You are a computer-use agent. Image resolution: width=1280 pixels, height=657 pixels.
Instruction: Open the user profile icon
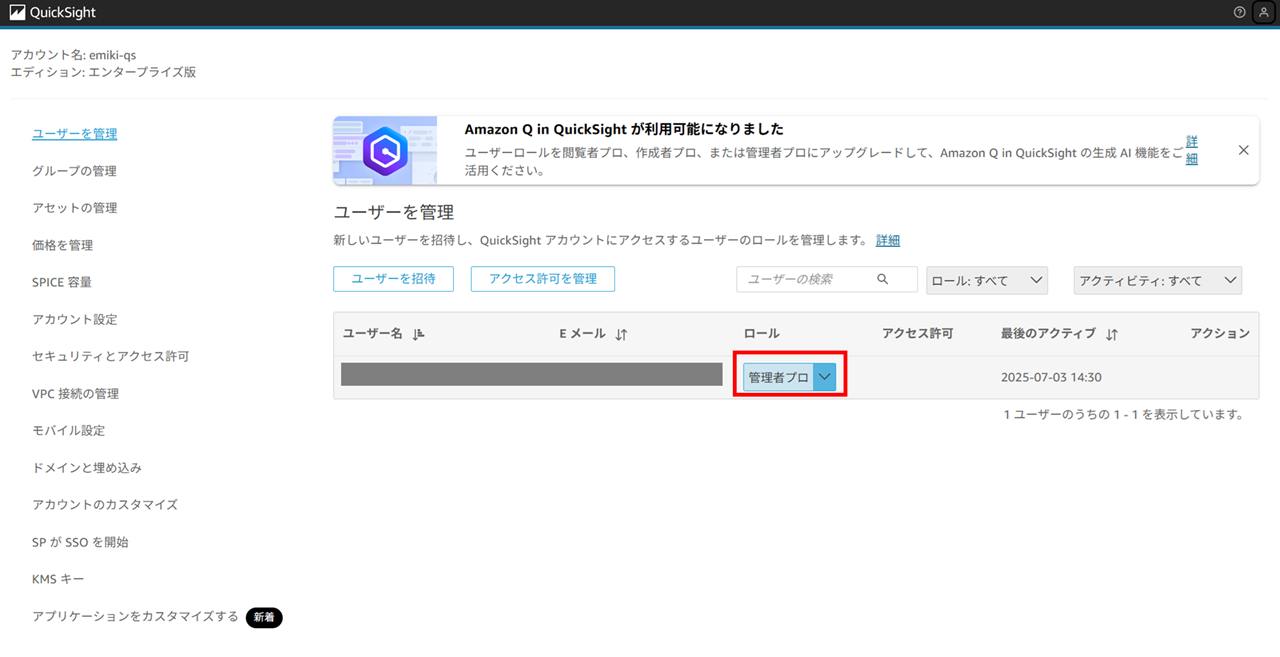[1263, 12]
